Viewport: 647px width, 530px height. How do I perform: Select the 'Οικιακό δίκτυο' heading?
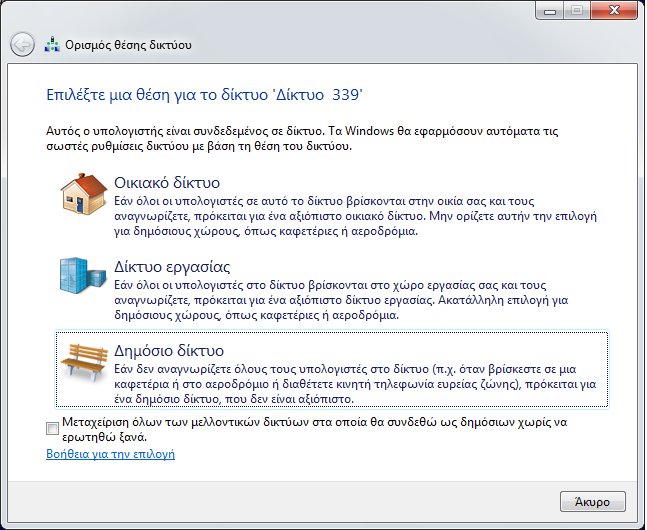coord(167,182)
